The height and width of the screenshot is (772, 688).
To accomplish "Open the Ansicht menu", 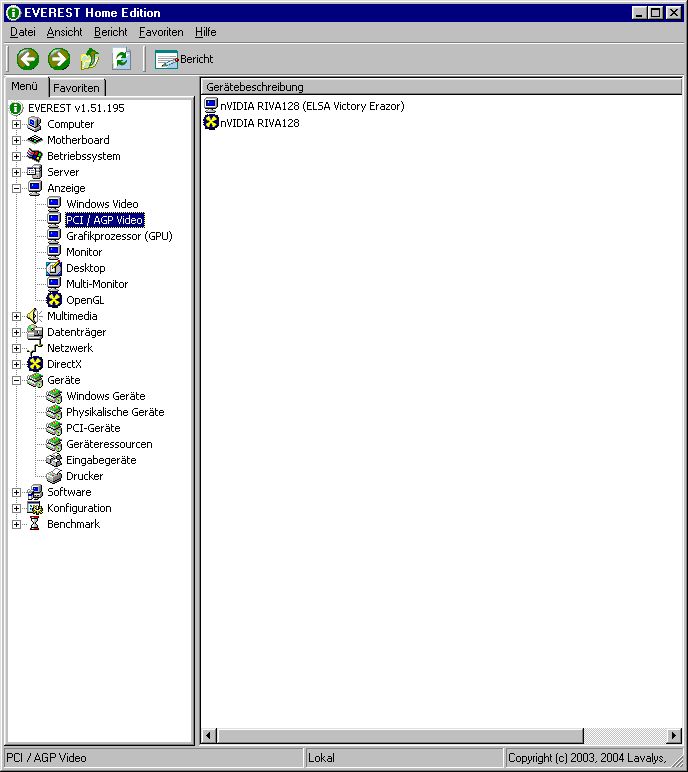I will tap(65, 32).
